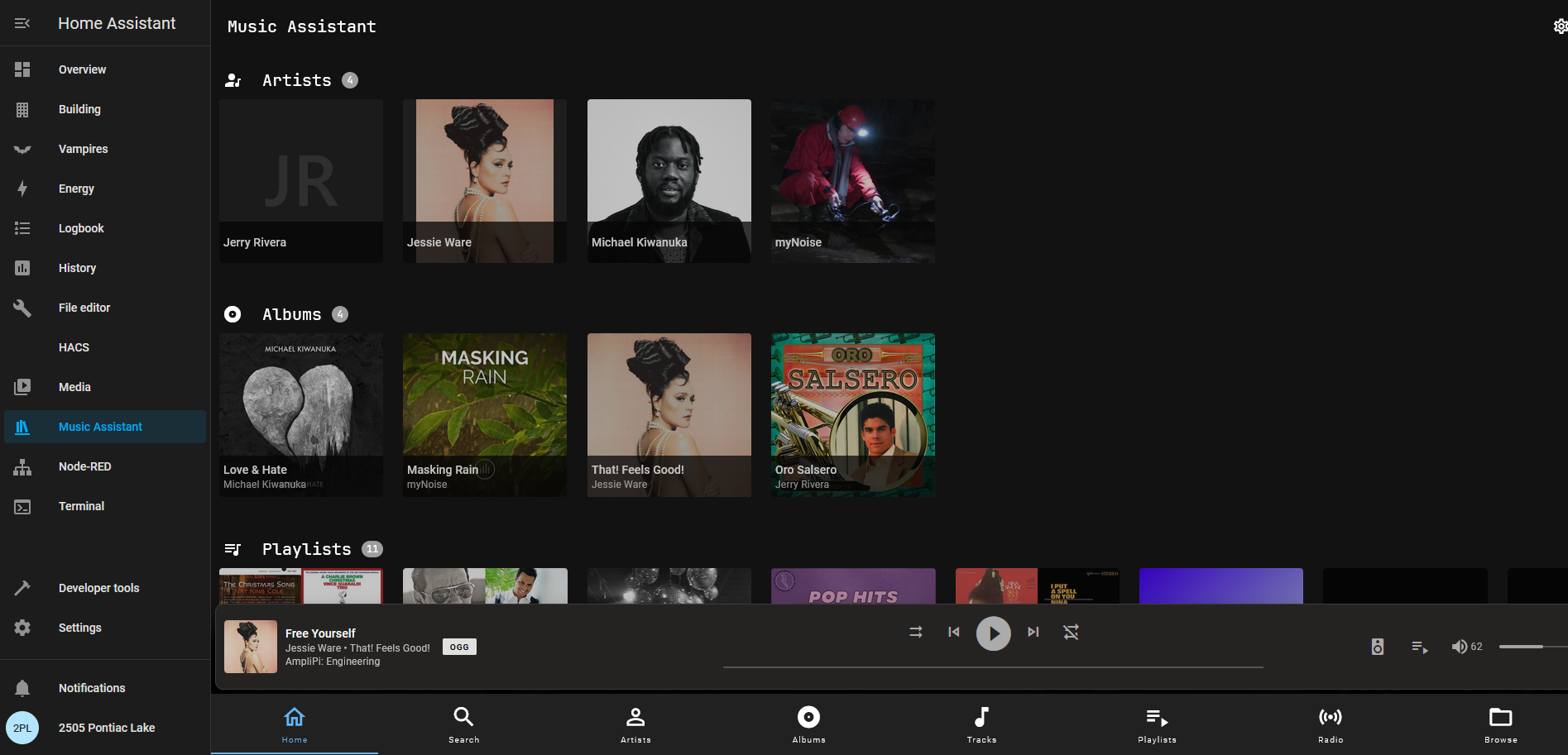Screen dimensions: 1568x755
Task: Open Music Assistant settings gear
Action: tap(1560, 26)
